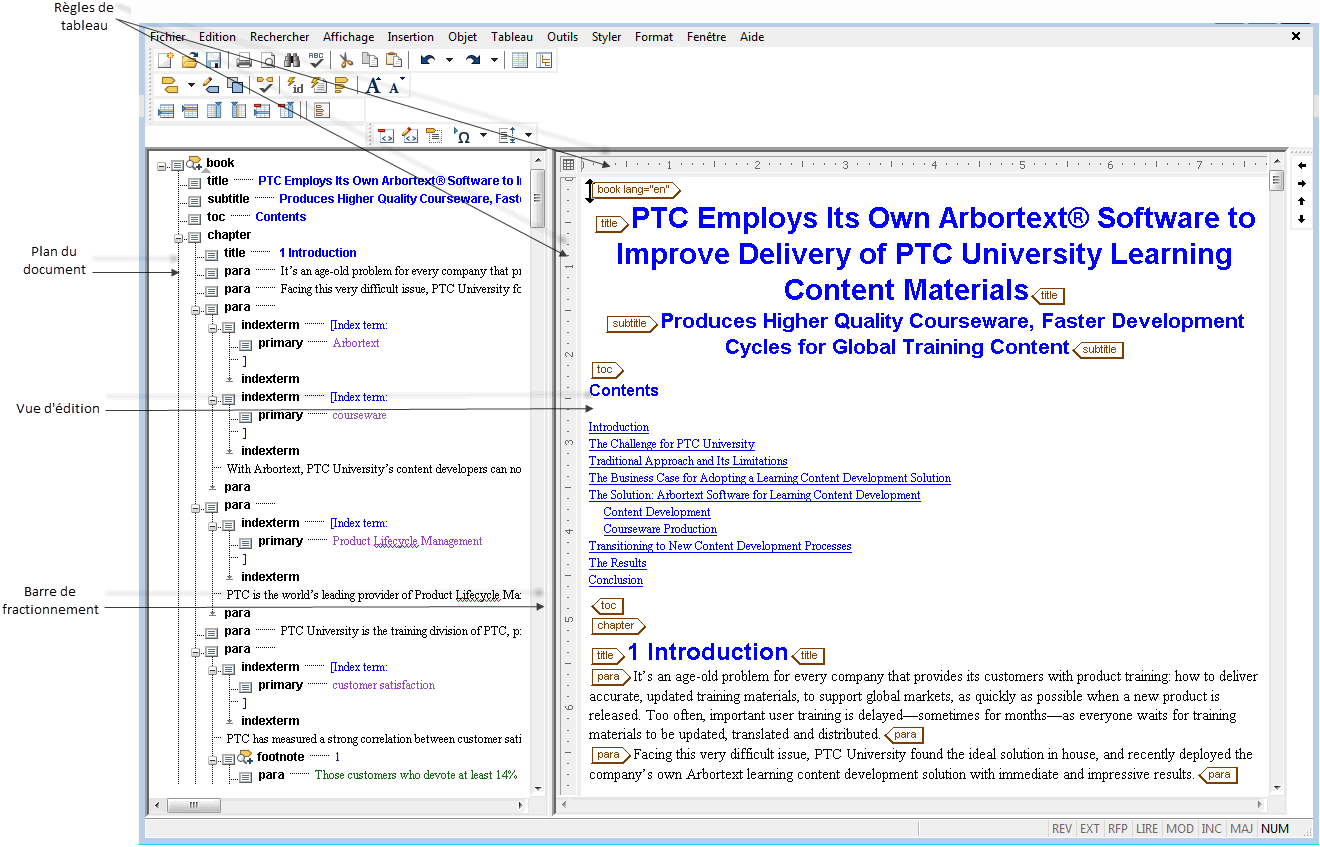Click the Omega special character icon
The height and width of the screenshot is (847, 1320).
click(463, 135)
